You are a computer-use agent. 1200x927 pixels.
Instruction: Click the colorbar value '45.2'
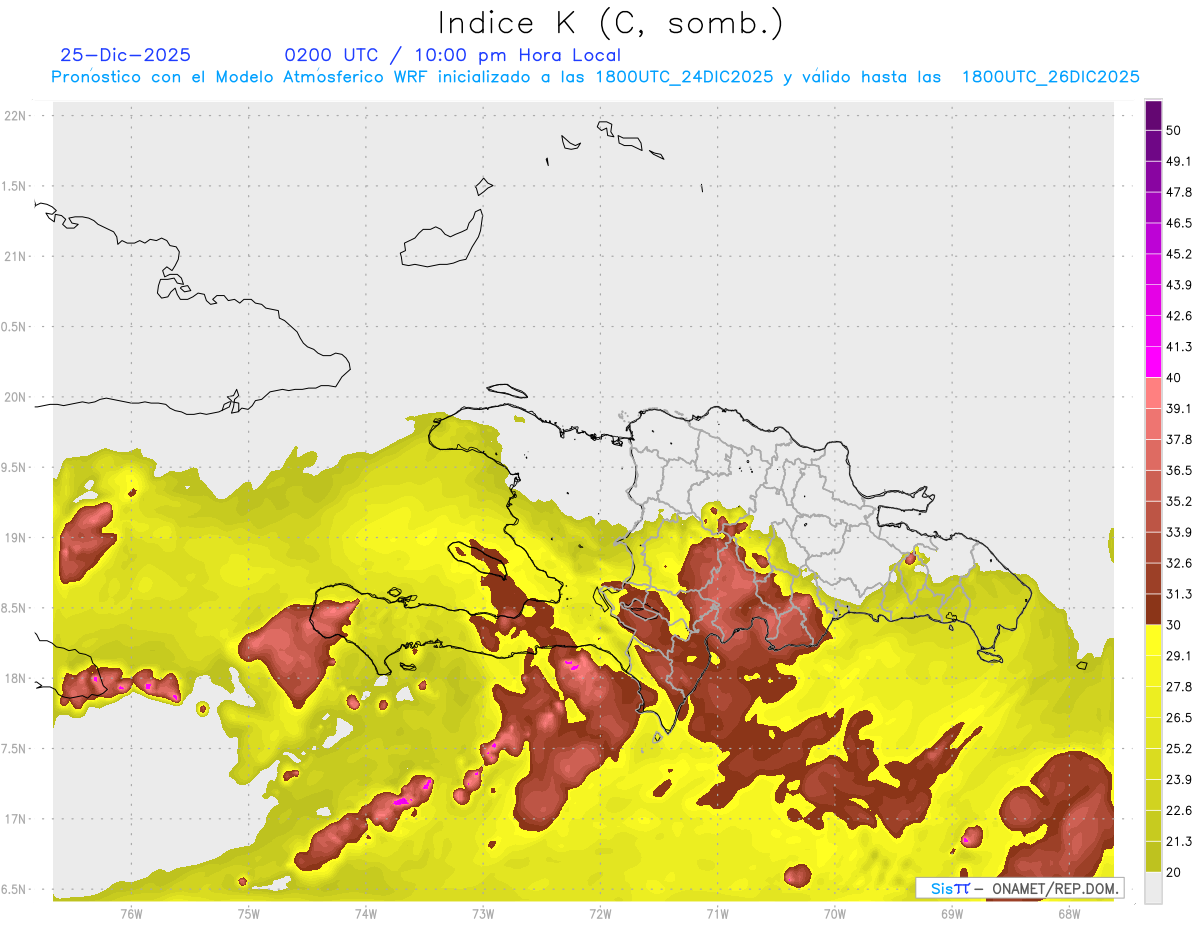[x=1179, y=254]
